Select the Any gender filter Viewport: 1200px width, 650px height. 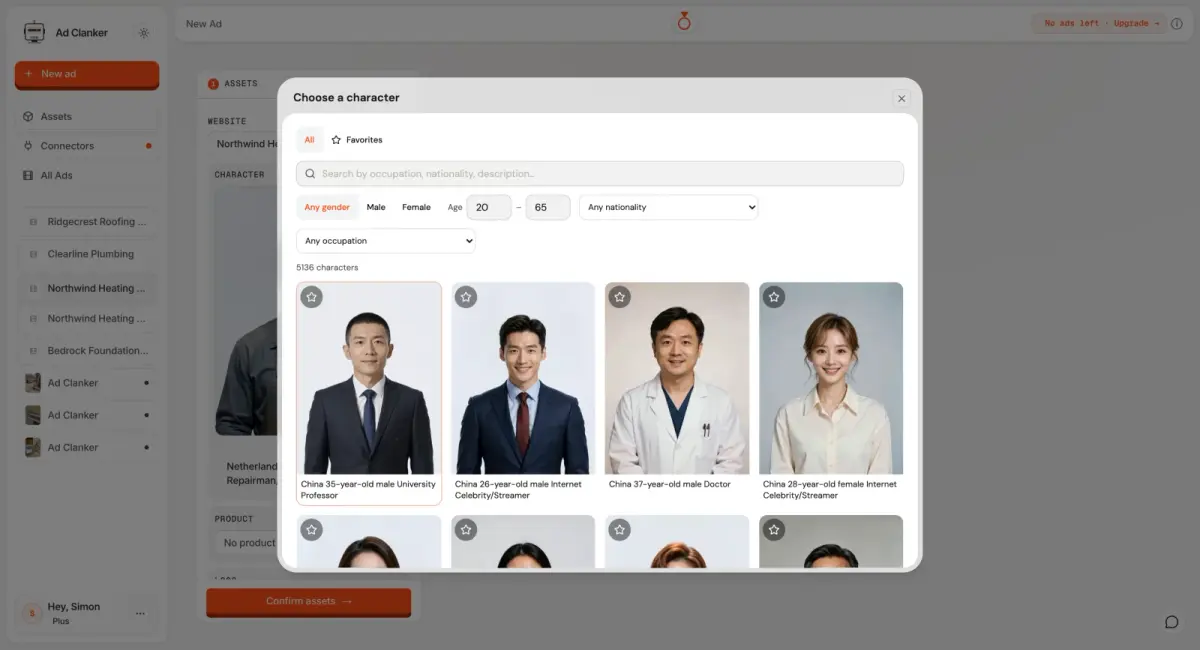pyautogui.click(x=327, y=207)
